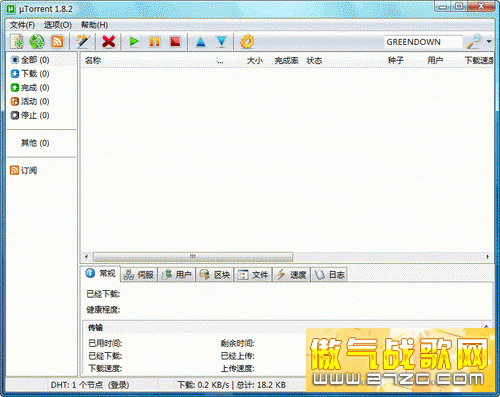Sort by 大小 column header
The width and height of the screenshot is (500, 397).
255,61
